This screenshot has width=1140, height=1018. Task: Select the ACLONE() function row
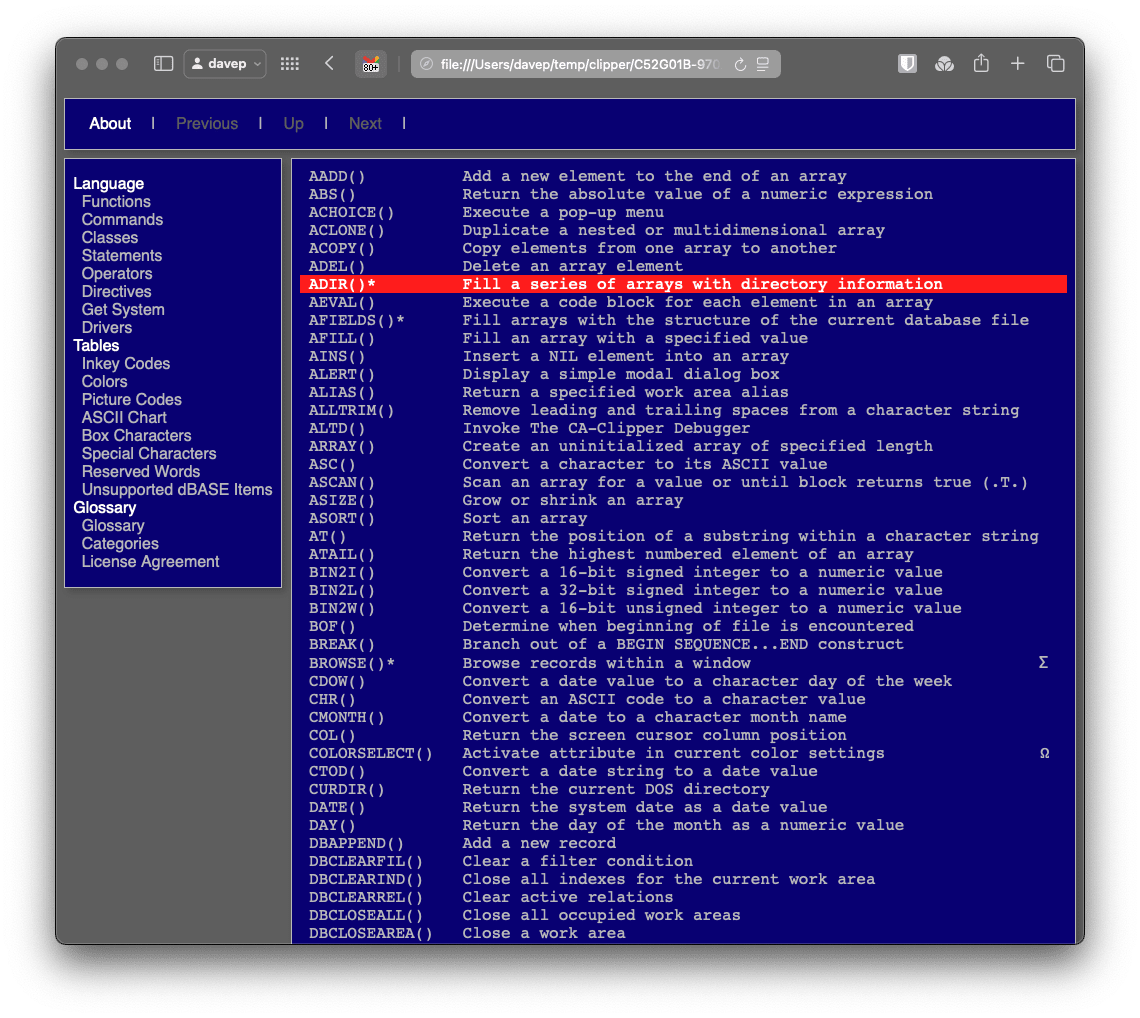683,231
